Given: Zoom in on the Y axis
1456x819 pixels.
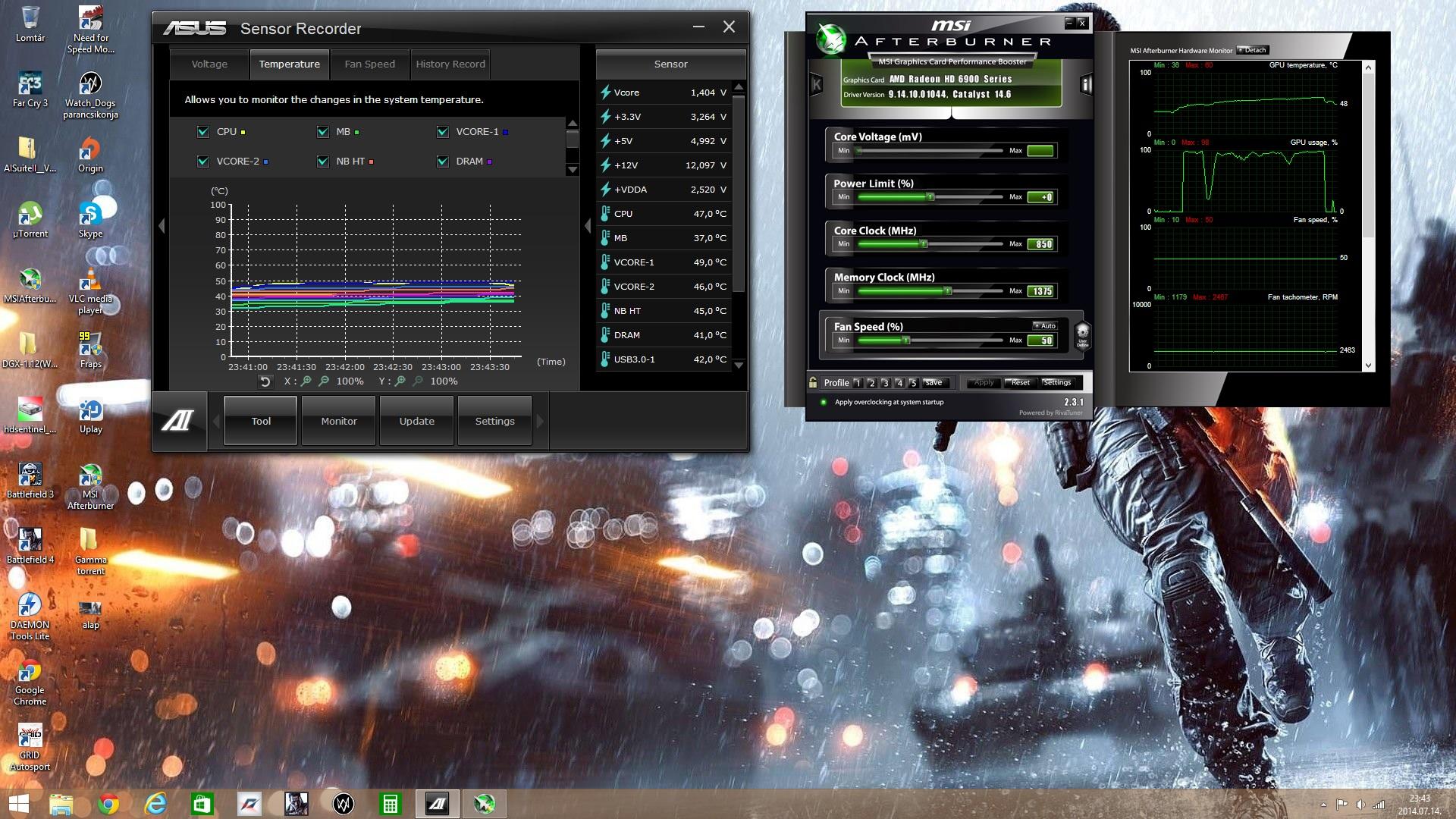Looking at the screenshot, I should tap(400, 381).
